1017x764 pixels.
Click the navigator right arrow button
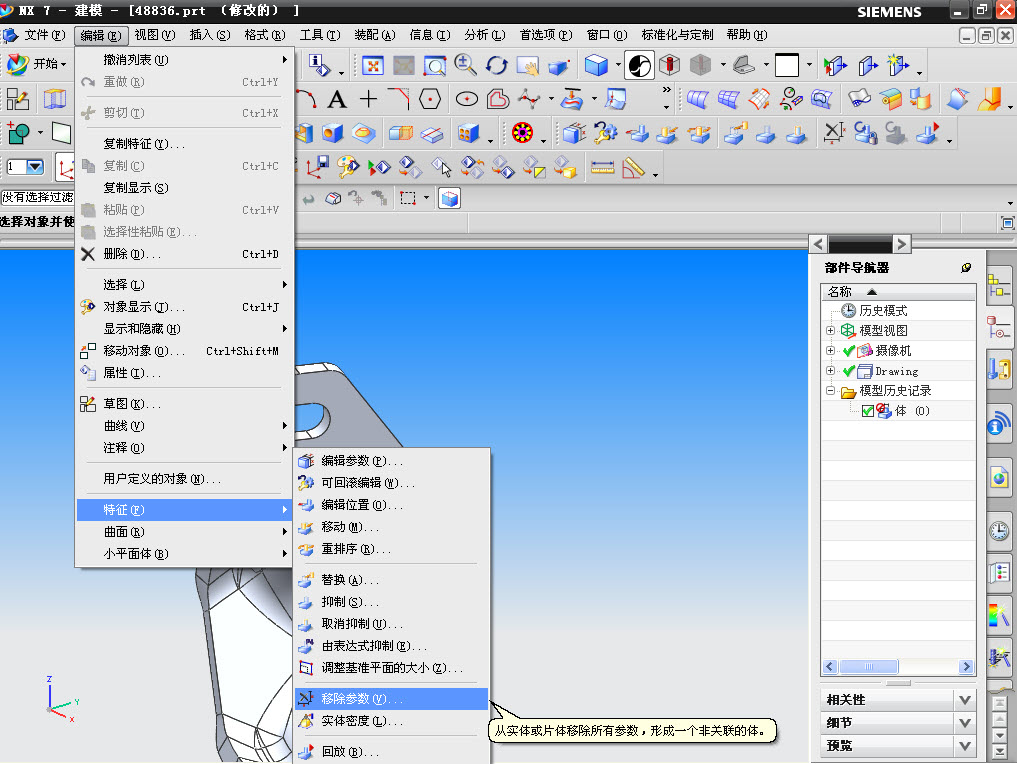tap(901, 244)
